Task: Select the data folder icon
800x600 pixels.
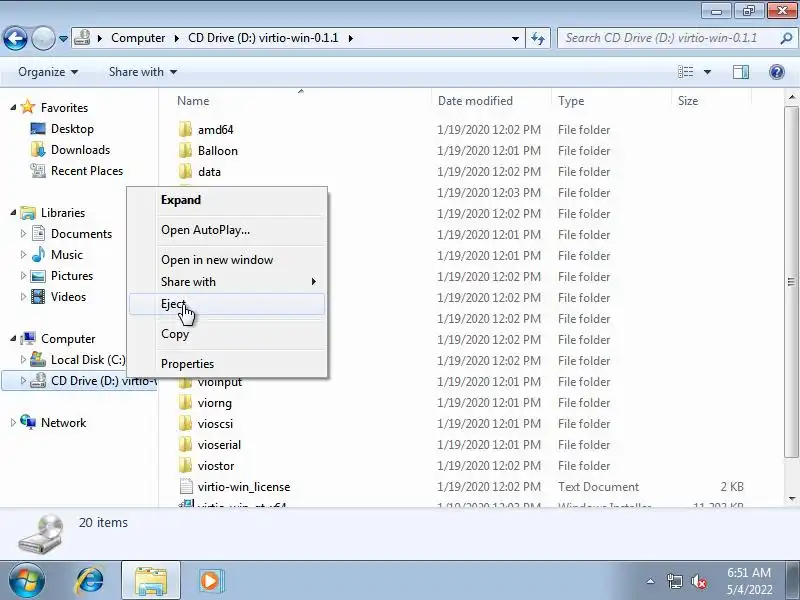Action: [x=185, y=171]
